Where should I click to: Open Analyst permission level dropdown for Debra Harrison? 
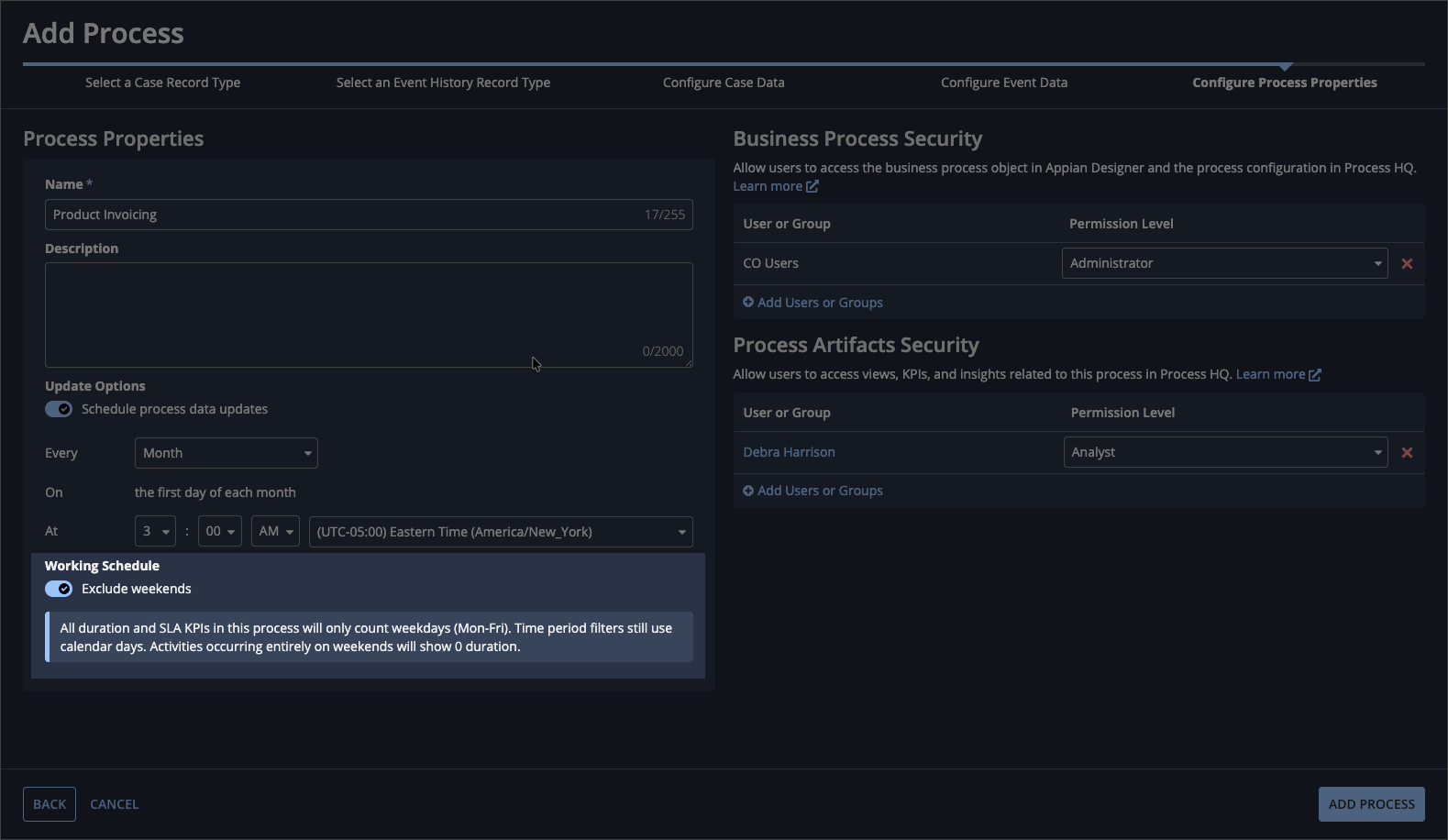point(1226,452)
